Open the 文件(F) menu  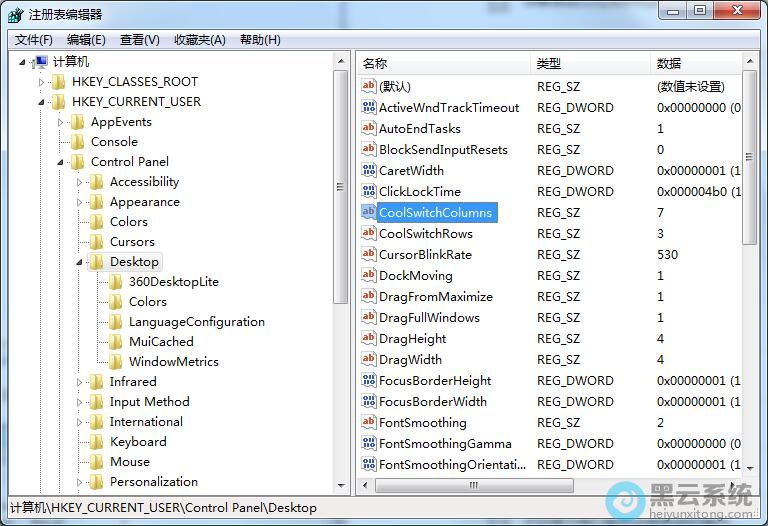point(33,40)
